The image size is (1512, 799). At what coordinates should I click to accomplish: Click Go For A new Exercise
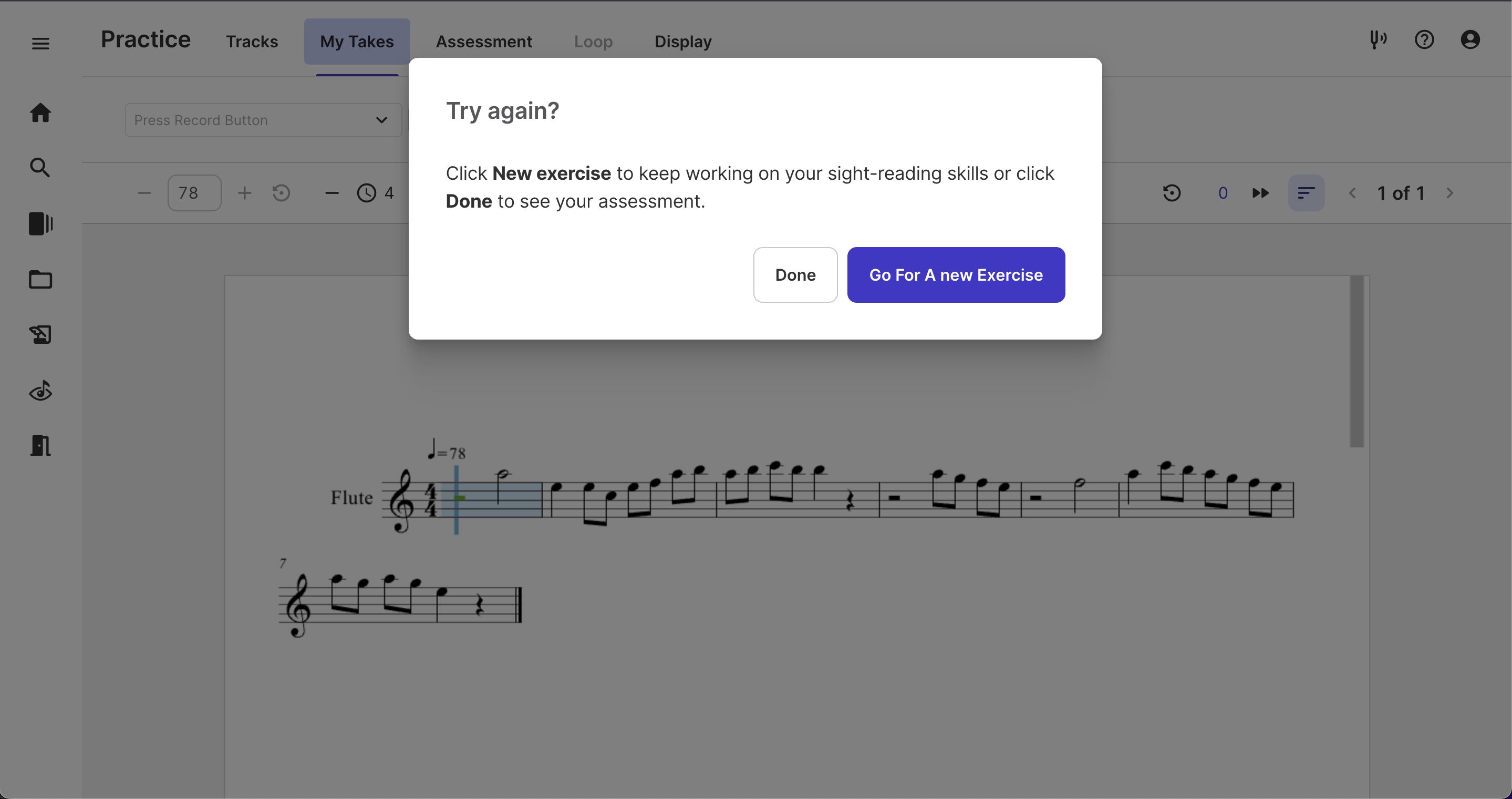coord(956,275)
